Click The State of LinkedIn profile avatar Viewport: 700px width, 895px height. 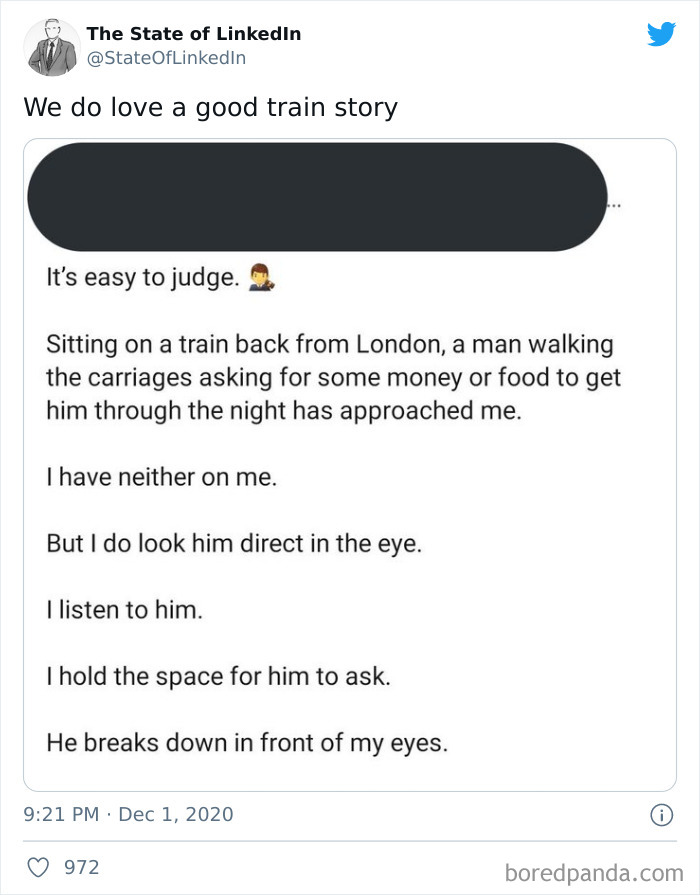[52, 46]
